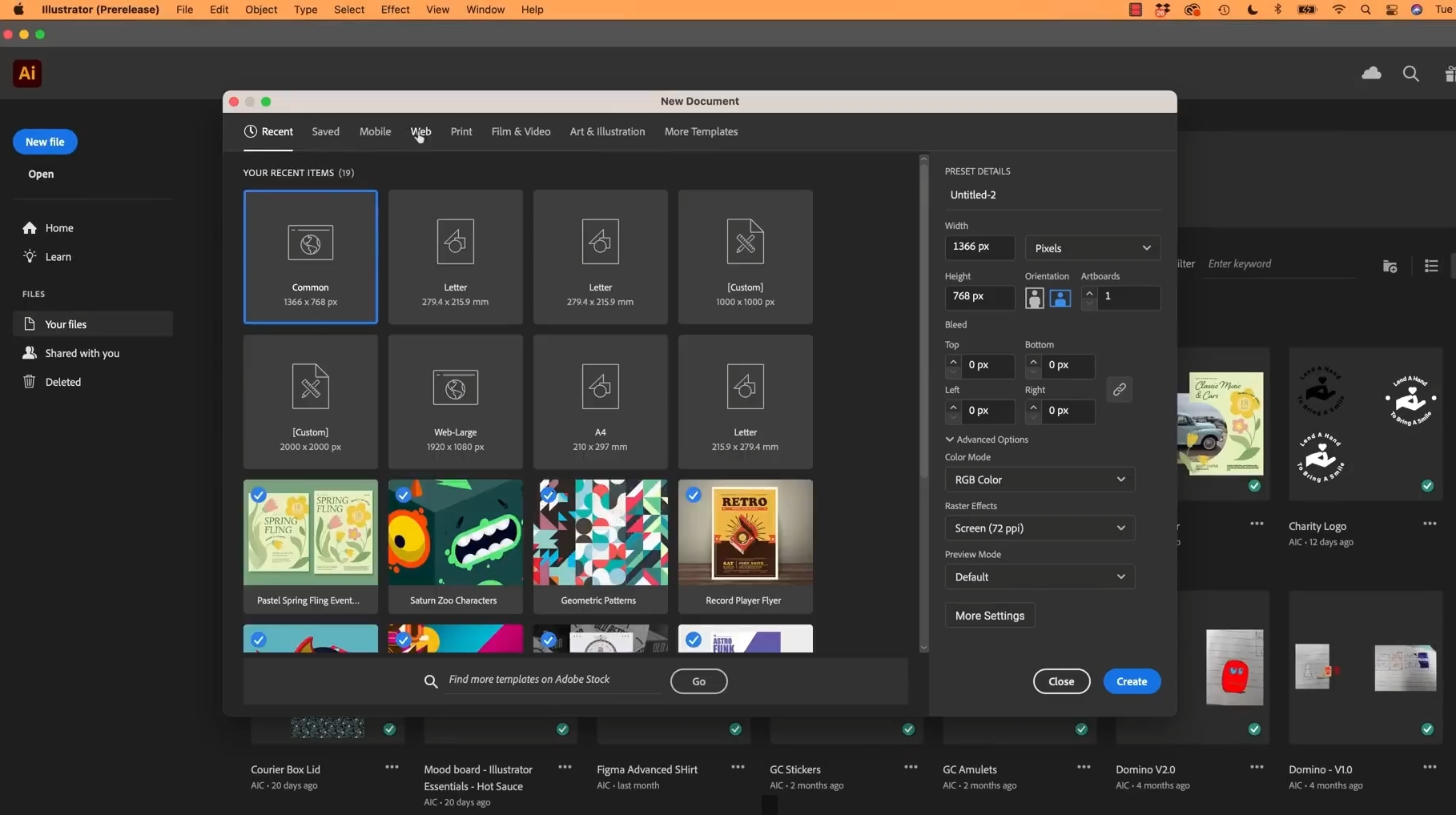The width and height of the screenshot is (1456, 815).
Task: Open the Screen (72 ppi) raster effects dropdown
Action: coord(1039,528)
